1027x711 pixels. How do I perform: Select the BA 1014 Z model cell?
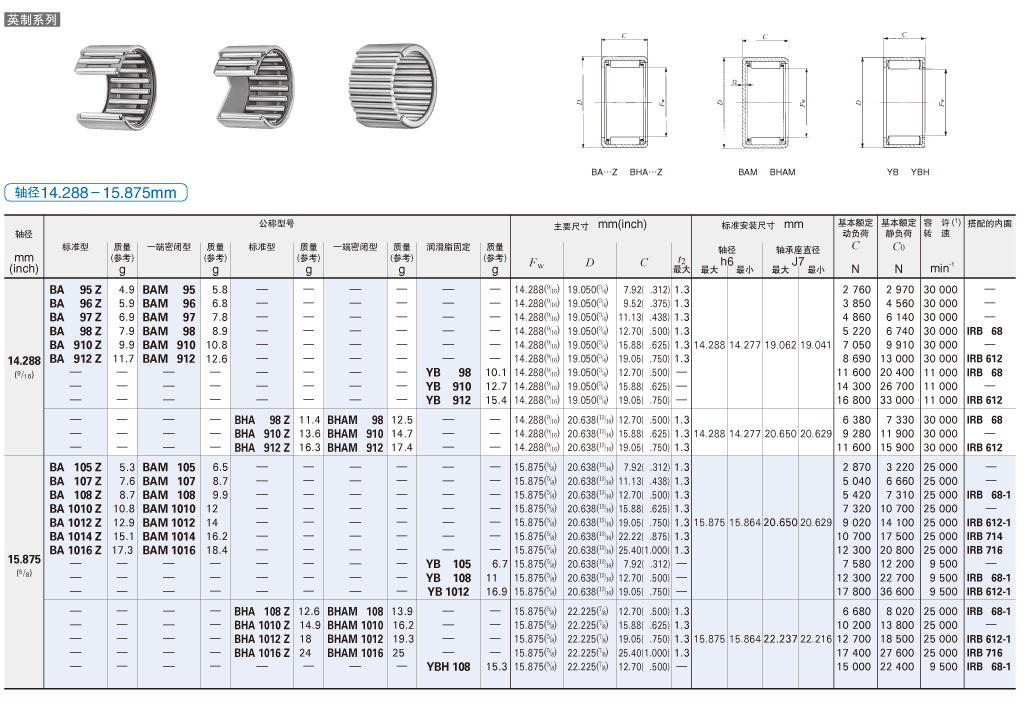[76, 537]
